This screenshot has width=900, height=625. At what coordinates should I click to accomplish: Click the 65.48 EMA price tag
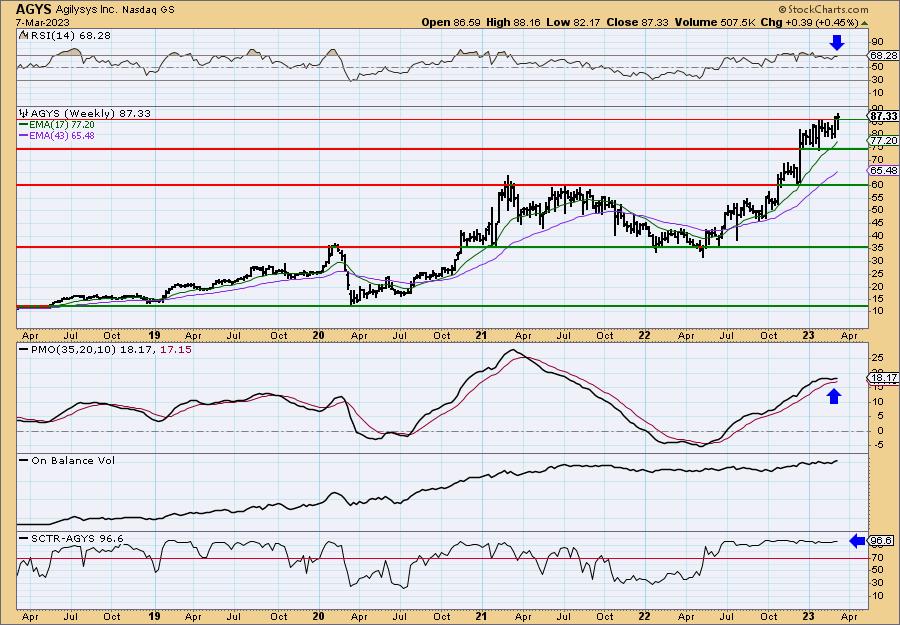click(883, 170)
